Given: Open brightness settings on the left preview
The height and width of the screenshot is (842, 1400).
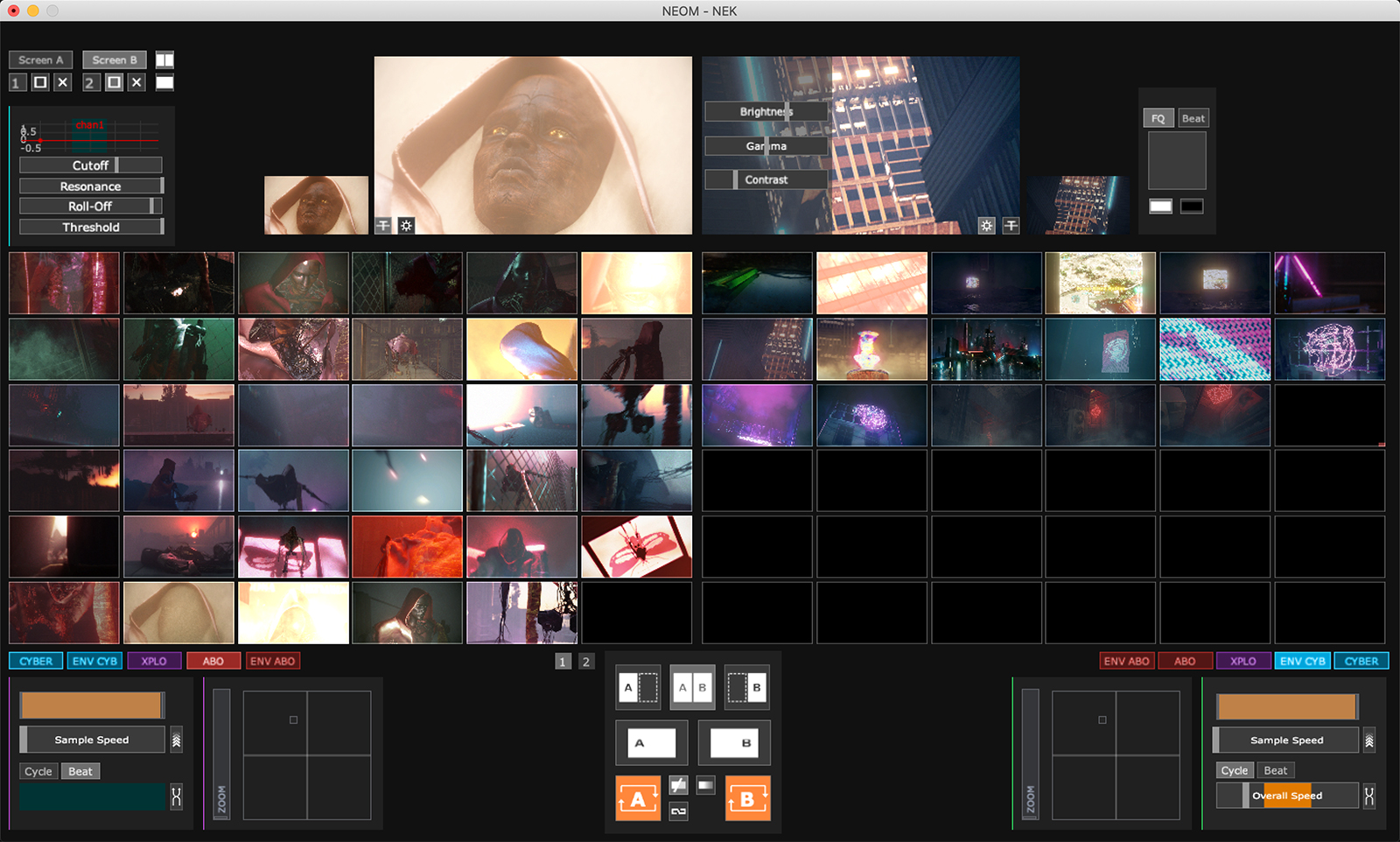Looking at the screenshot, I should pyautogui.click(x=406, y=226).
